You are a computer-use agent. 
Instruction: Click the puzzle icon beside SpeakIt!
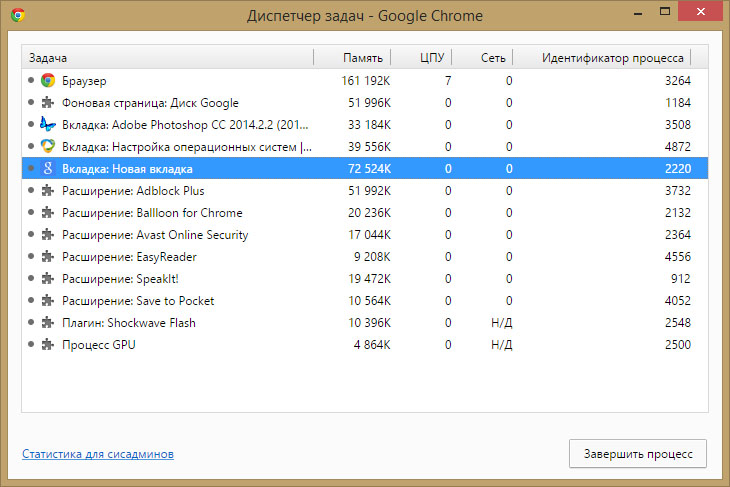[x=47, y=278]
